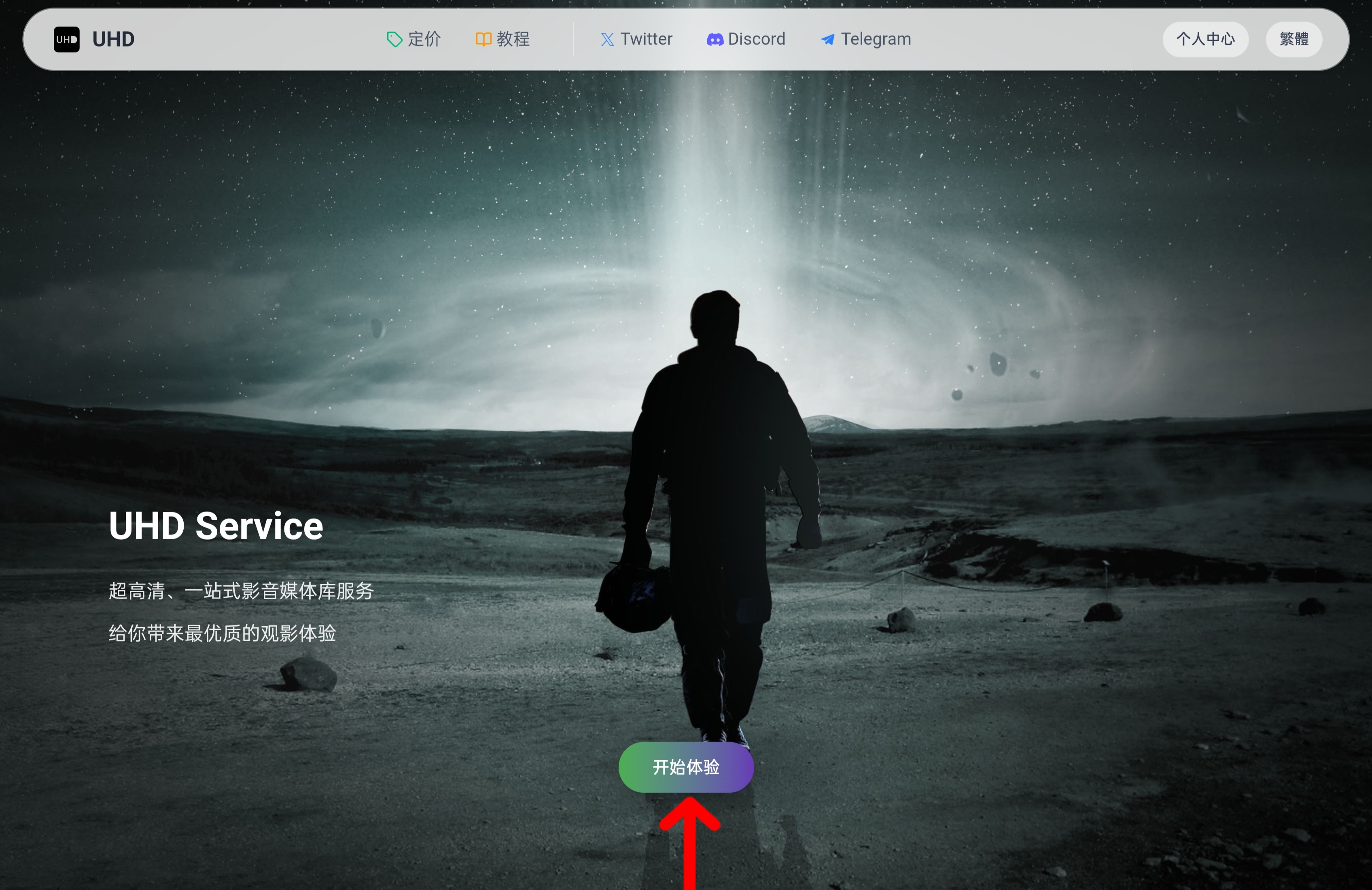The height and width of the screenshot is (890, 1372).
Task: Open 个人中心 personal center
Action: 1205,39
